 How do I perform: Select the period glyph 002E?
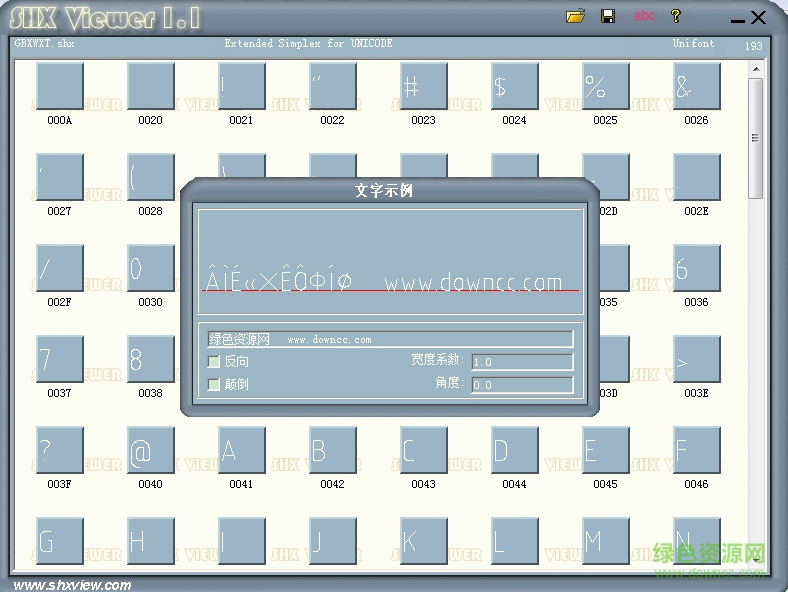click(696, 177)
